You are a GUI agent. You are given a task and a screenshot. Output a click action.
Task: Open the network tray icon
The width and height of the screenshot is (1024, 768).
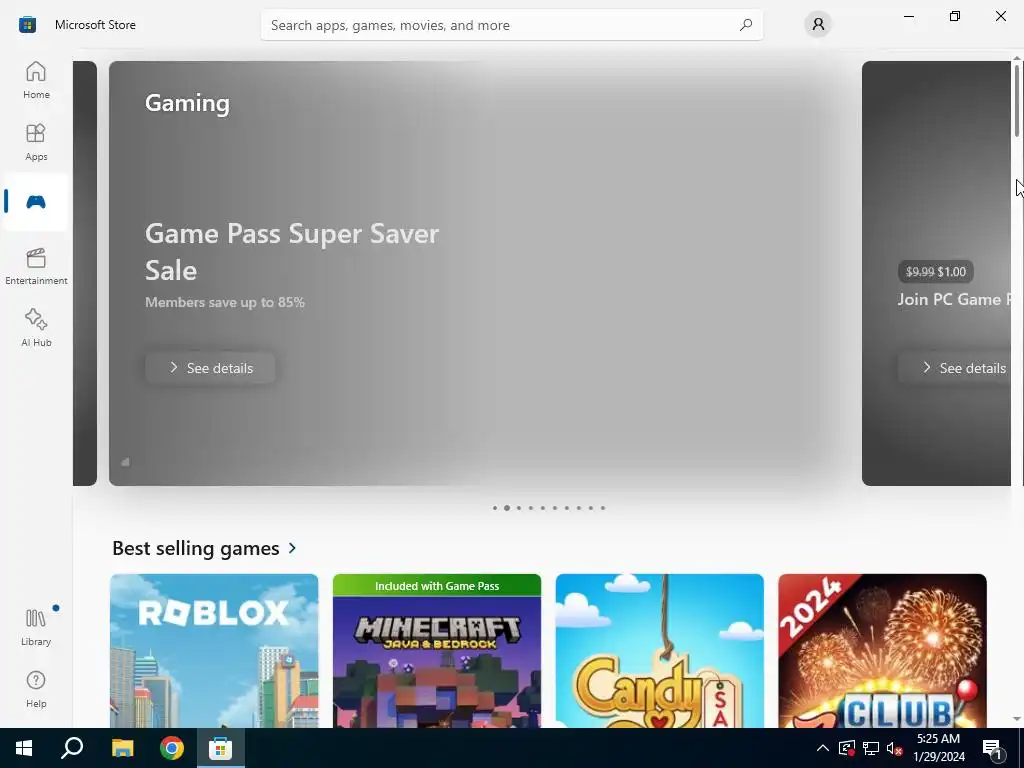point(871,748)
